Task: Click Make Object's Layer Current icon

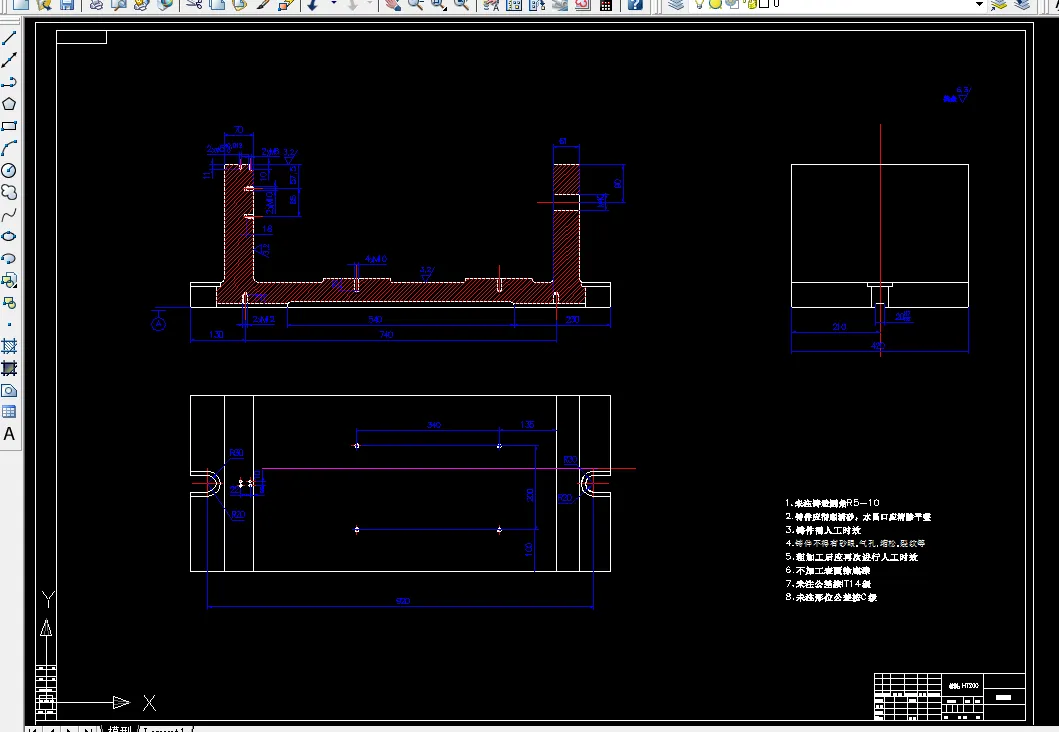Action: pos(1000,4)
